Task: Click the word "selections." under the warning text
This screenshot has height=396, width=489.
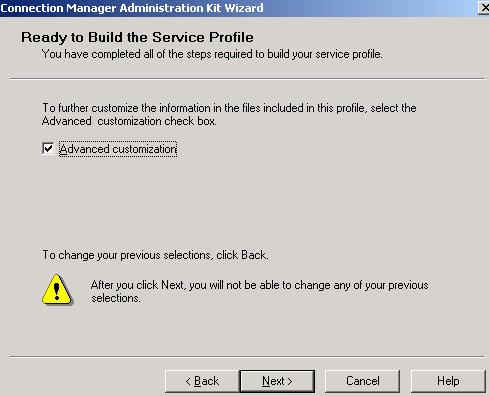Action: pos(116,298)
